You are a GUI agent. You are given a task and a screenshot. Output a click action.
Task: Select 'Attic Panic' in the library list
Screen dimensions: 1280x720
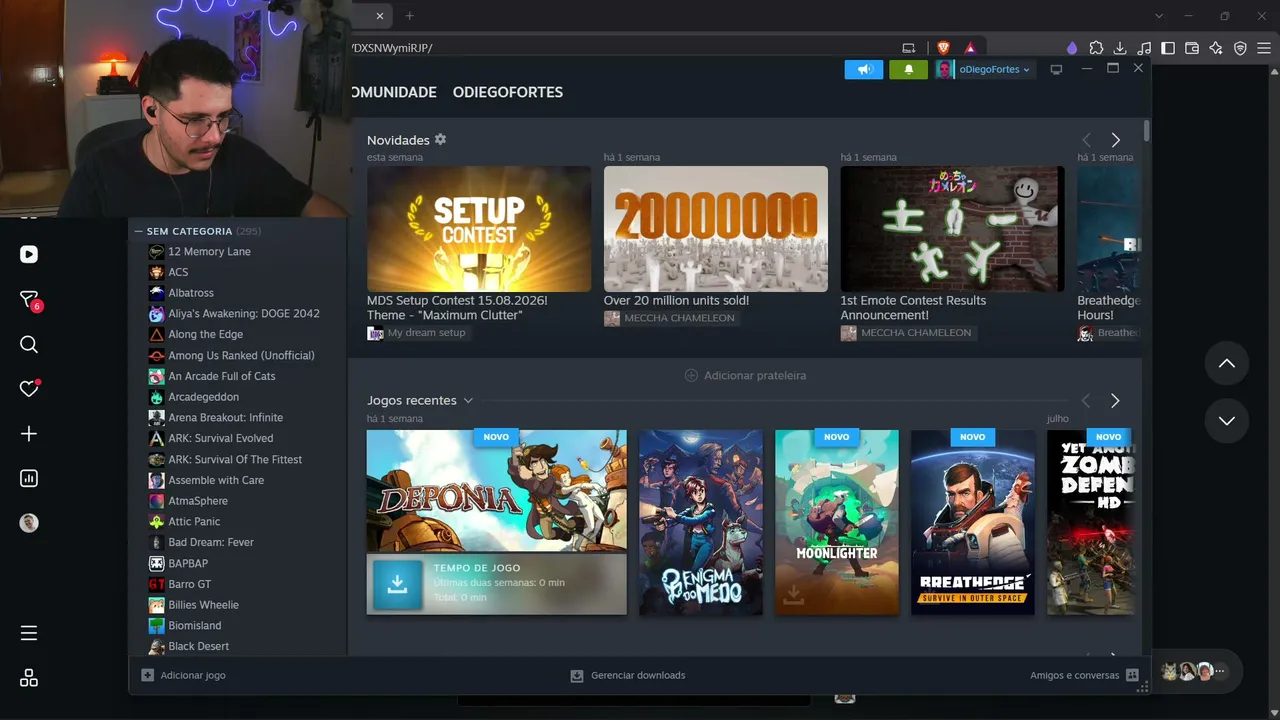click(194, 521)
